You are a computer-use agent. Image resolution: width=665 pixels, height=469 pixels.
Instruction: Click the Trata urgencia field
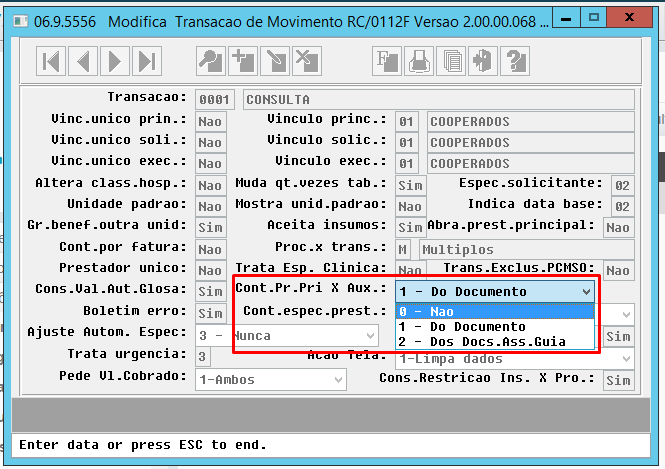[x=203, y=357]
